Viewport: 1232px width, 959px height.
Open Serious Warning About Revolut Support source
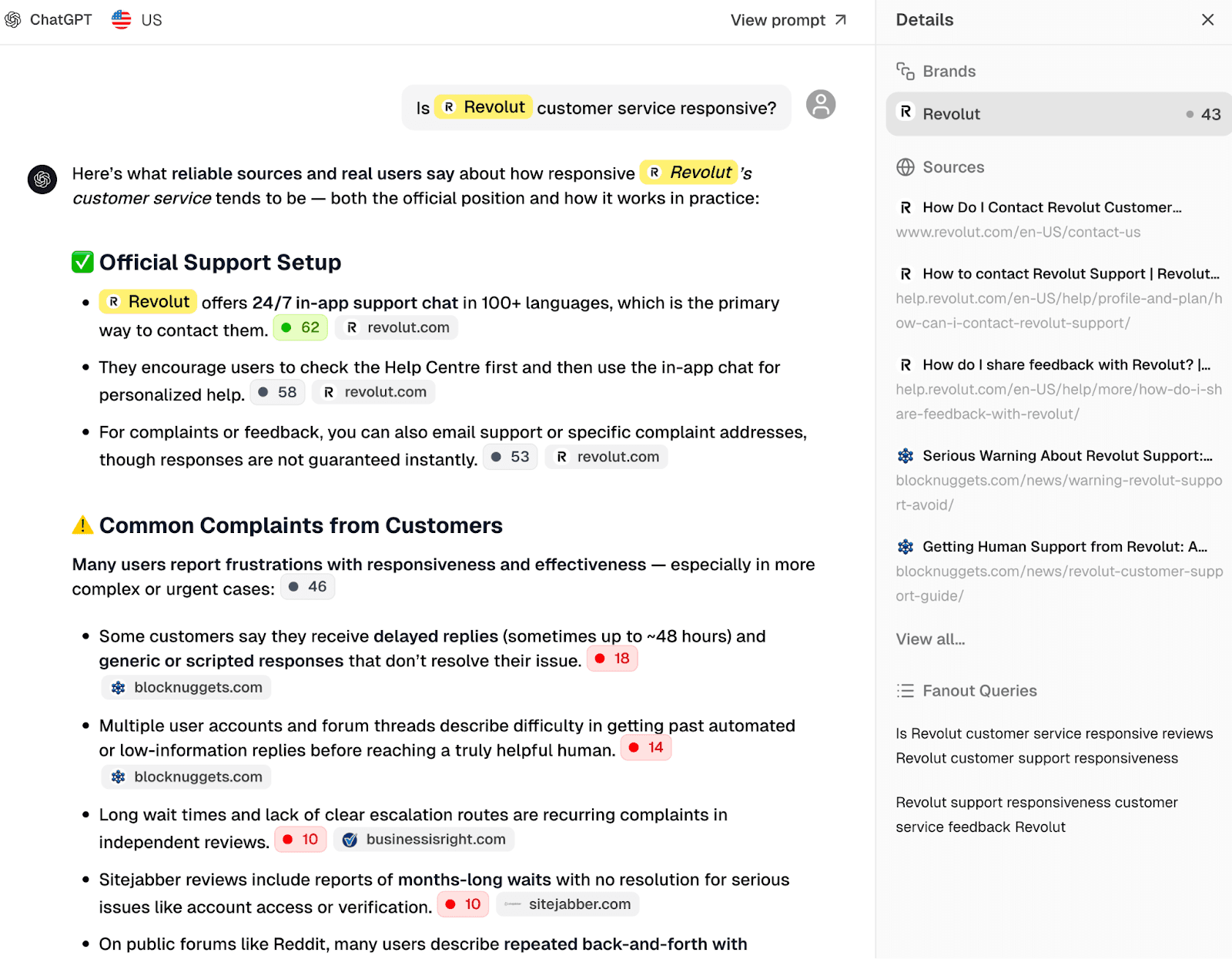1067,455
